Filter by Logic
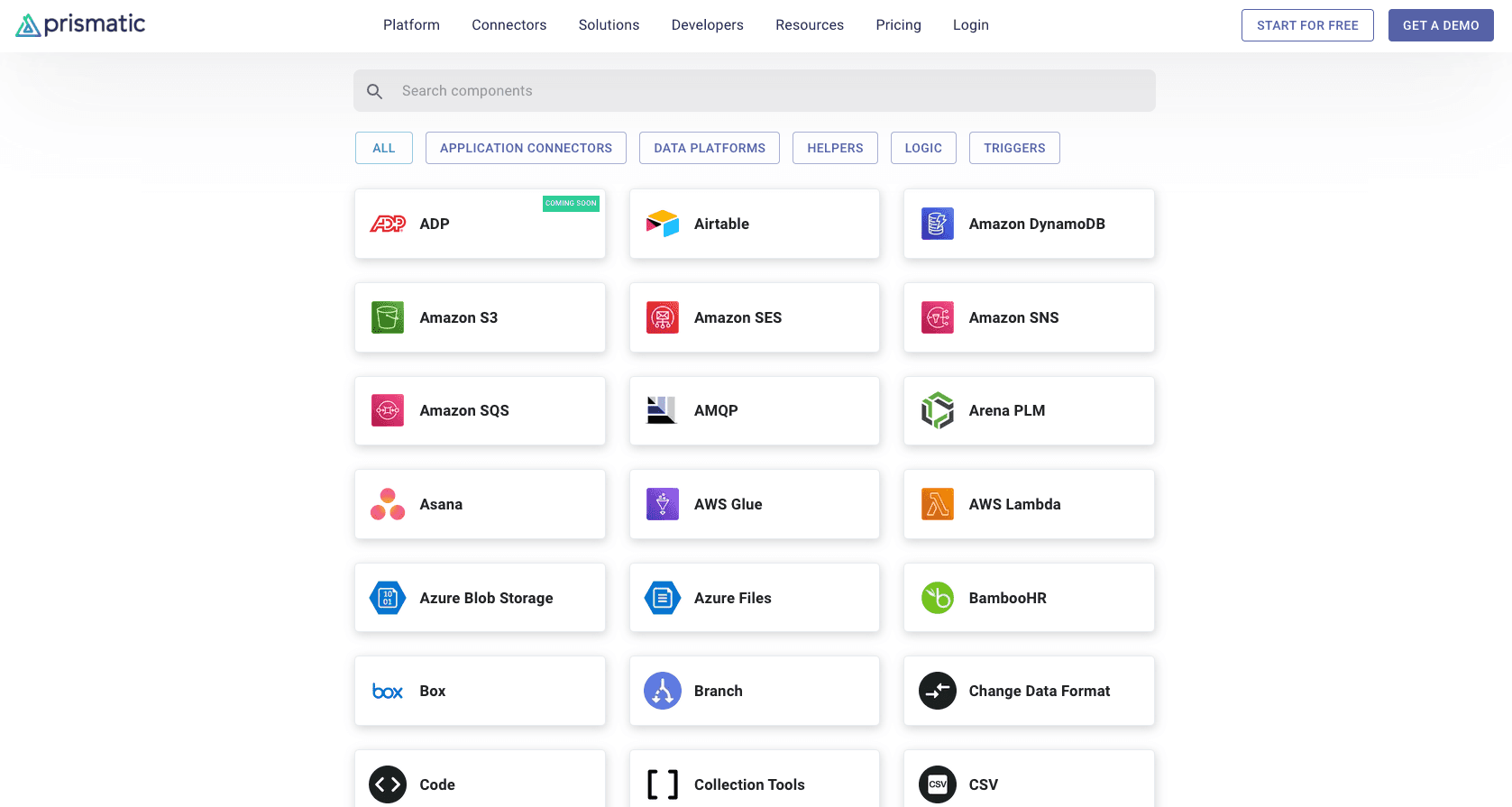This screenshot has width=1512, height=807. [923, 148]
